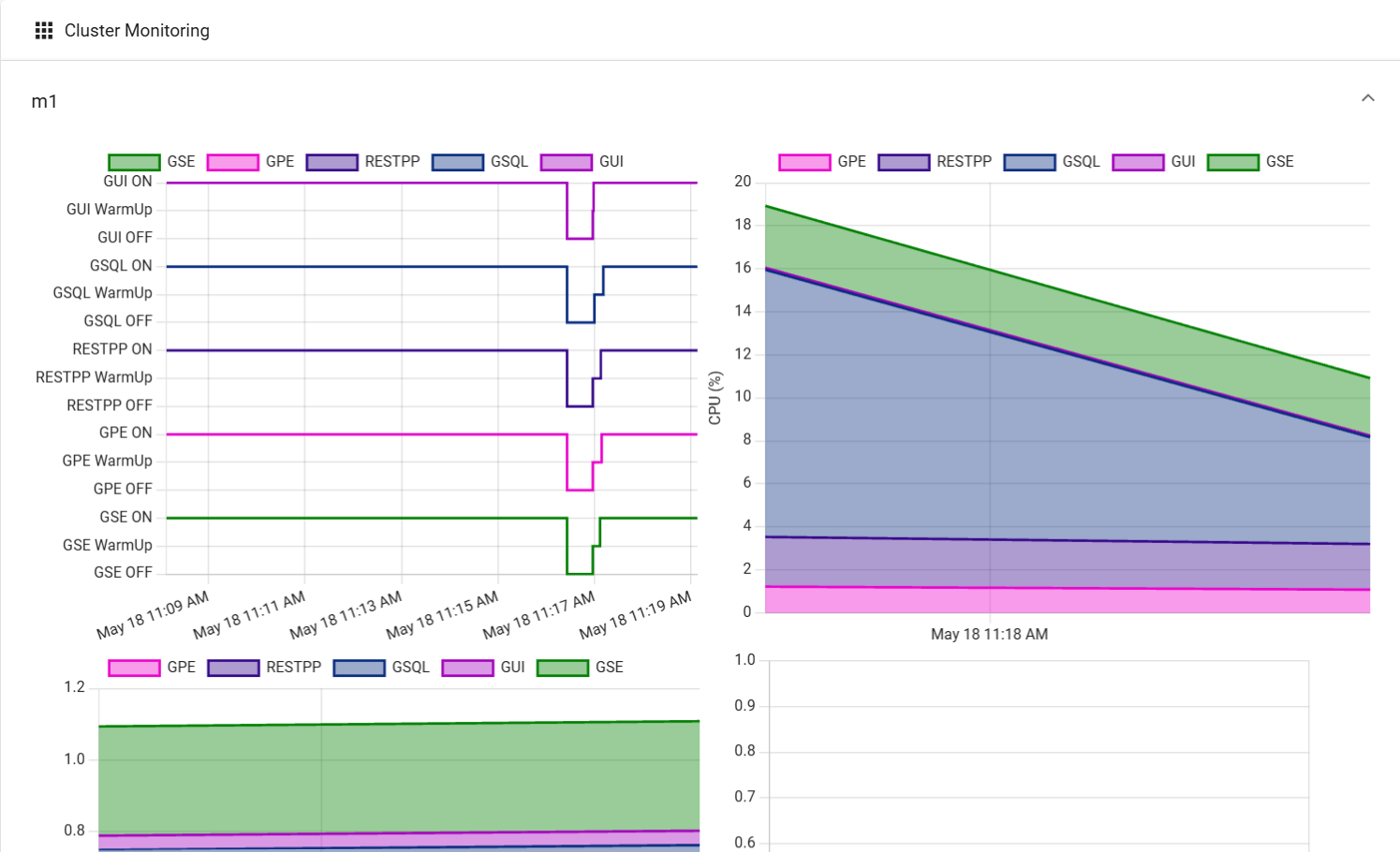Toggle RESTPP series in status chart legend
The height and width of the screenshot is (852, 1400).
(x=363, y=162)
